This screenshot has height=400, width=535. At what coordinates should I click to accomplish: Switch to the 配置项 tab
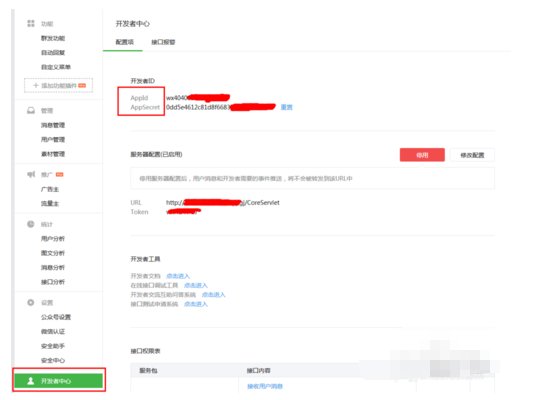tap(125, 42)
